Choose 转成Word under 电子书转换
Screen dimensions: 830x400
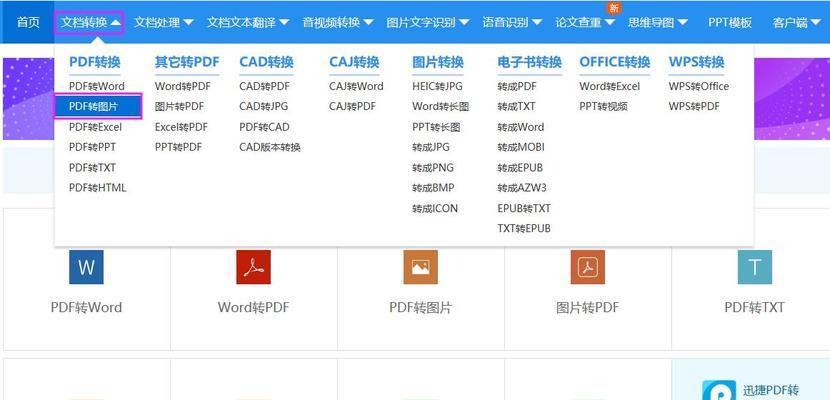[x=521, y=127]
